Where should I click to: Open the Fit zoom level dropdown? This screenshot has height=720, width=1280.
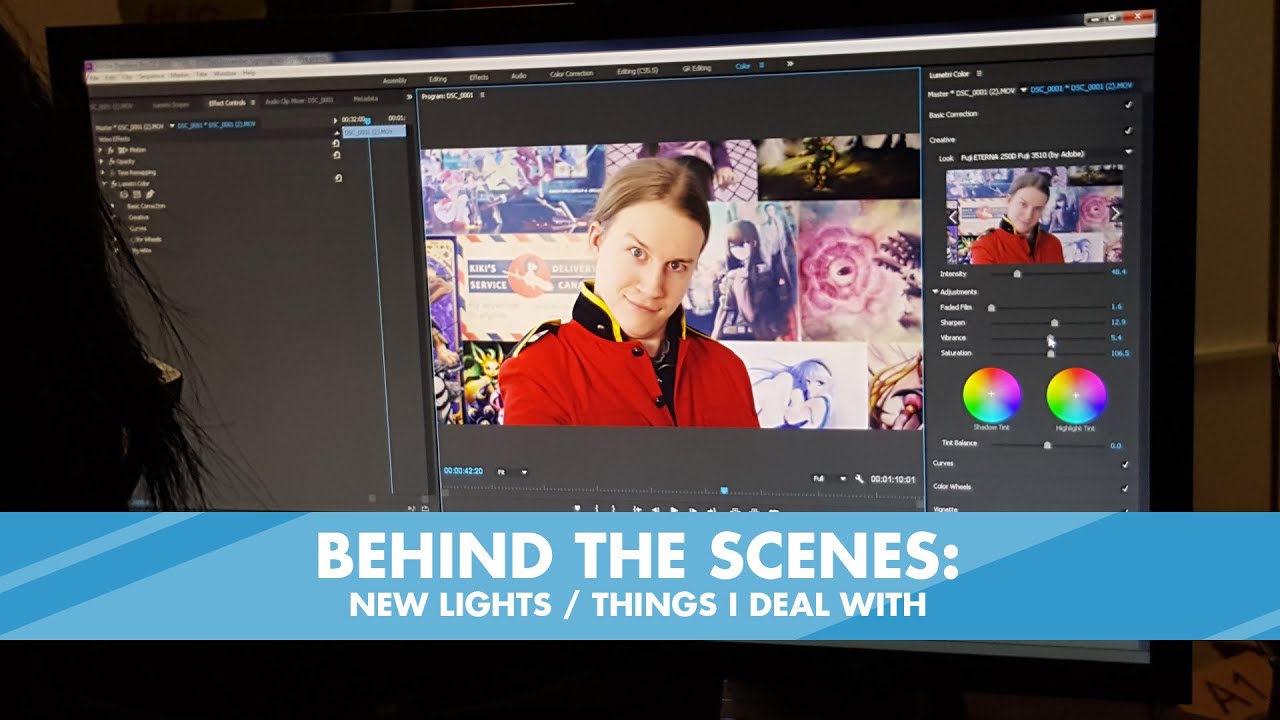[512, 472]
